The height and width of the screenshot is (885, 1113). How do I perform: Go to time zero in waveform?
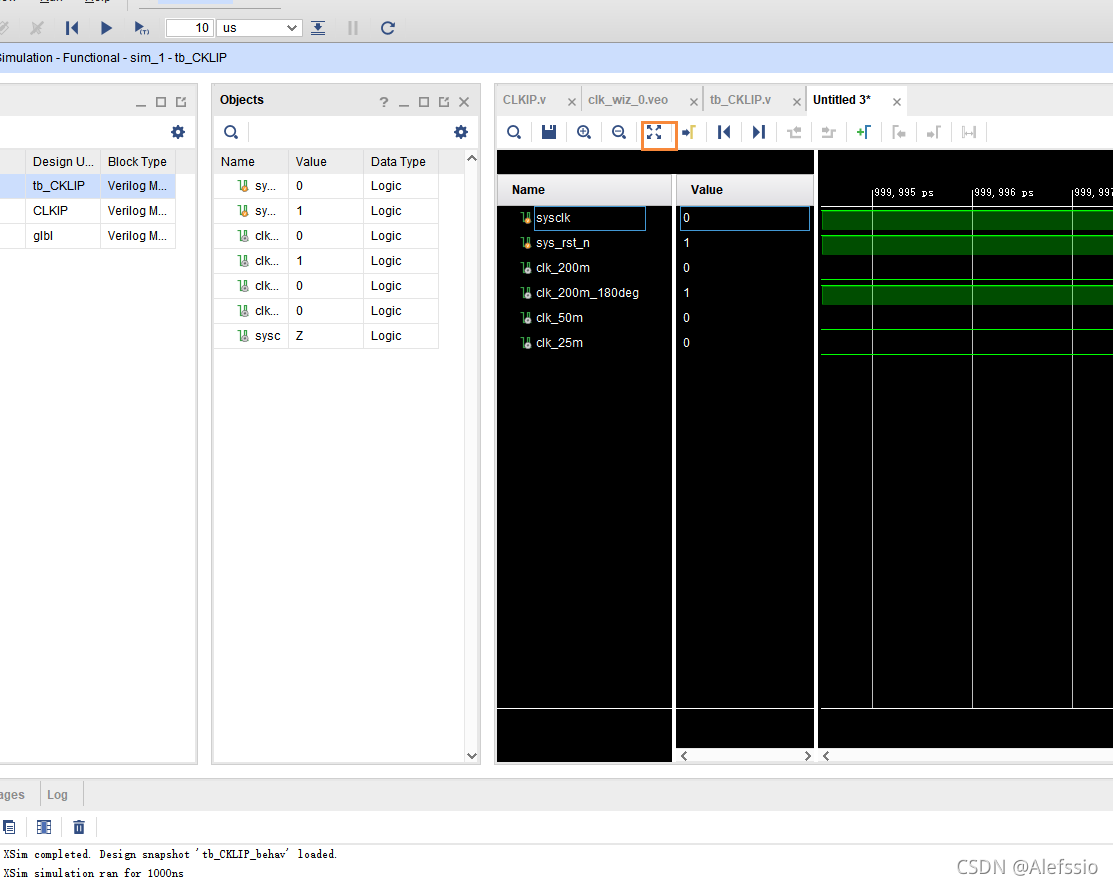723,132
